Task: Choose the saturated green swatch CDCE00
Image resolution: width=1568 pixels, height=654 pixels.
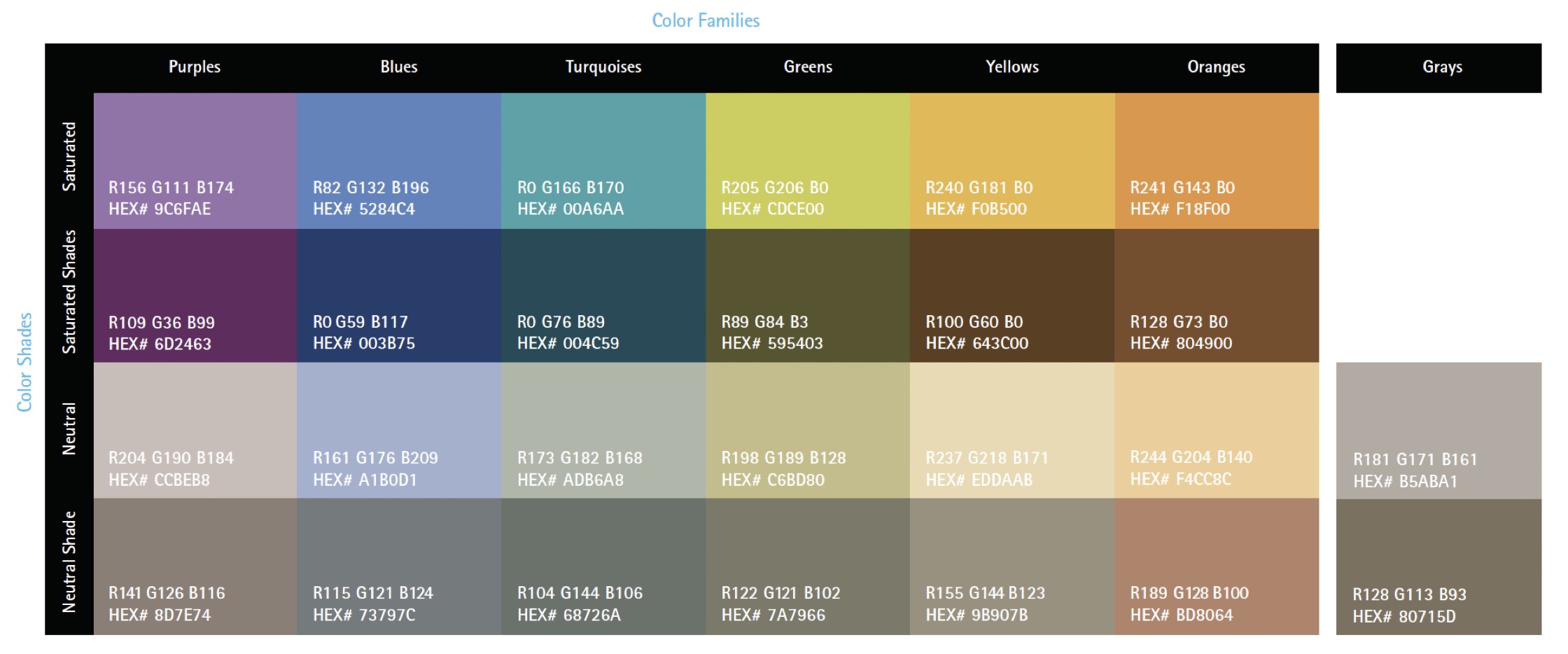Action: tap(807, 160)
